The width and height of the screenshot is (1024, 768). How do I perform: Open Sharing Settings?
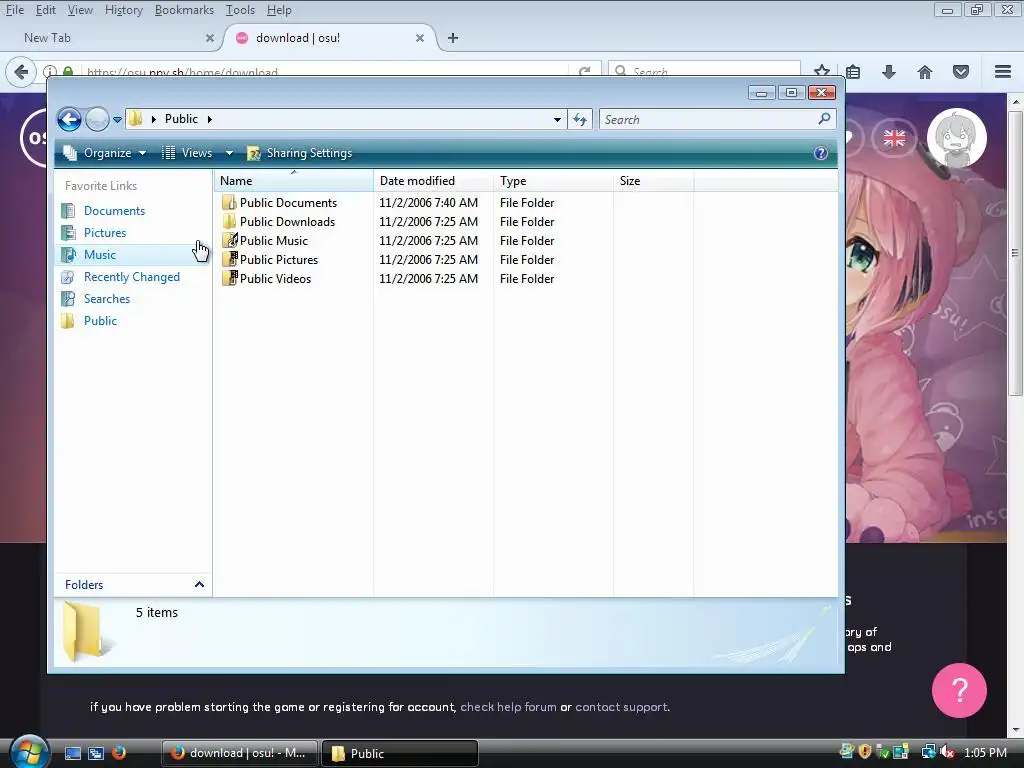coord(300,153)
